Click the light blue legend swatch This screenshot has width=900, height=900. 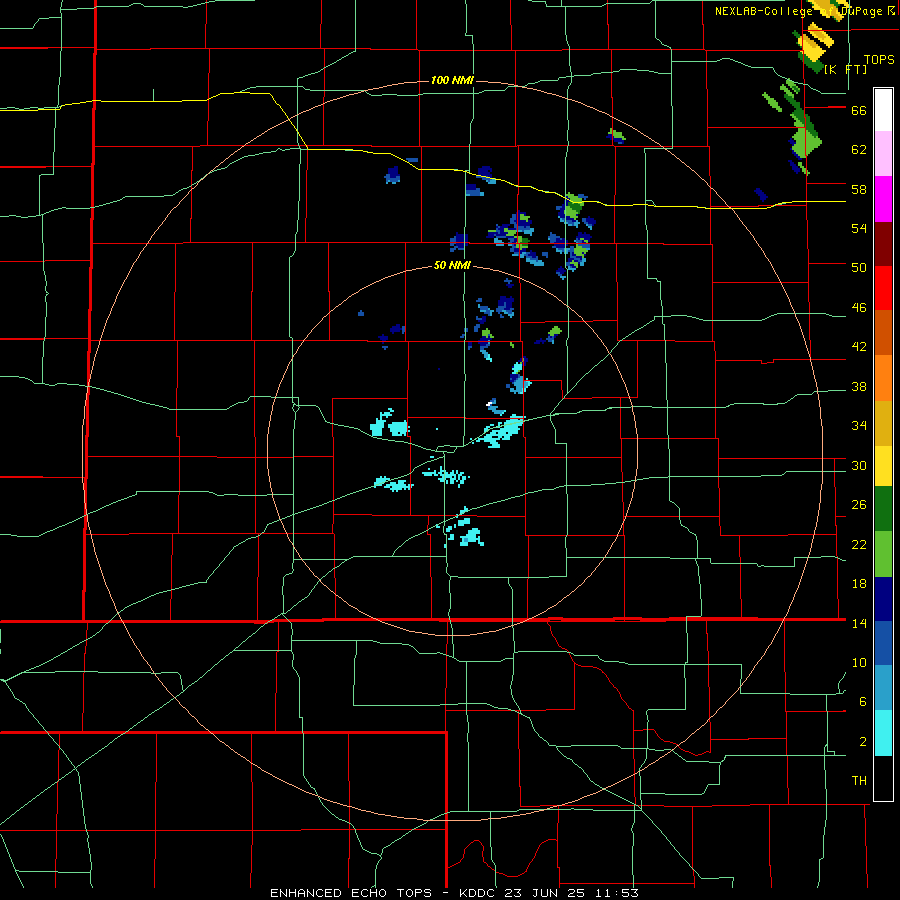pos(883,688)
